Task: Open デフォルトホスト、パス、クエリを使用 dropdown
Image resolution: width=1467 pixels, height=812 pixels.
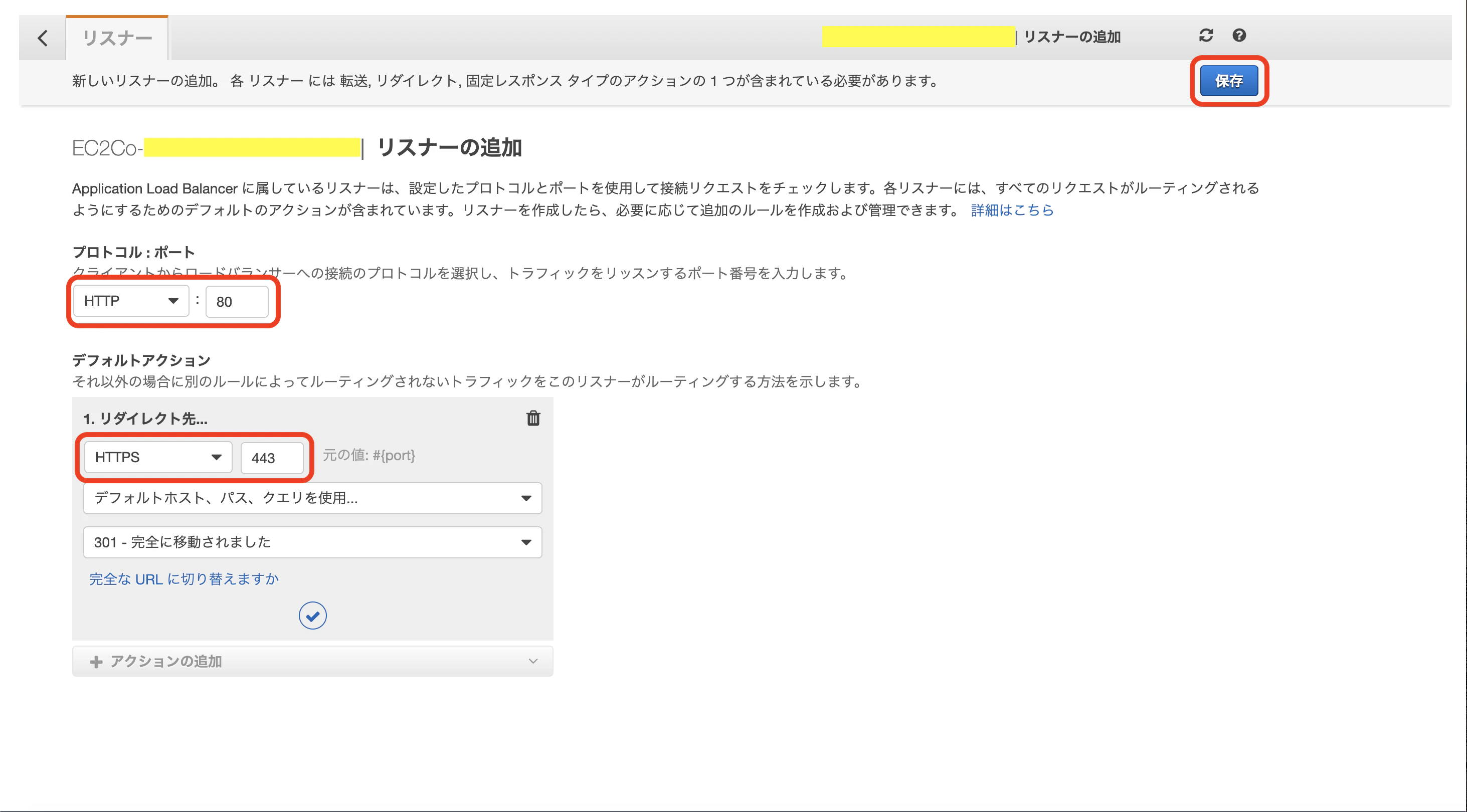Action: pos(313,498)
